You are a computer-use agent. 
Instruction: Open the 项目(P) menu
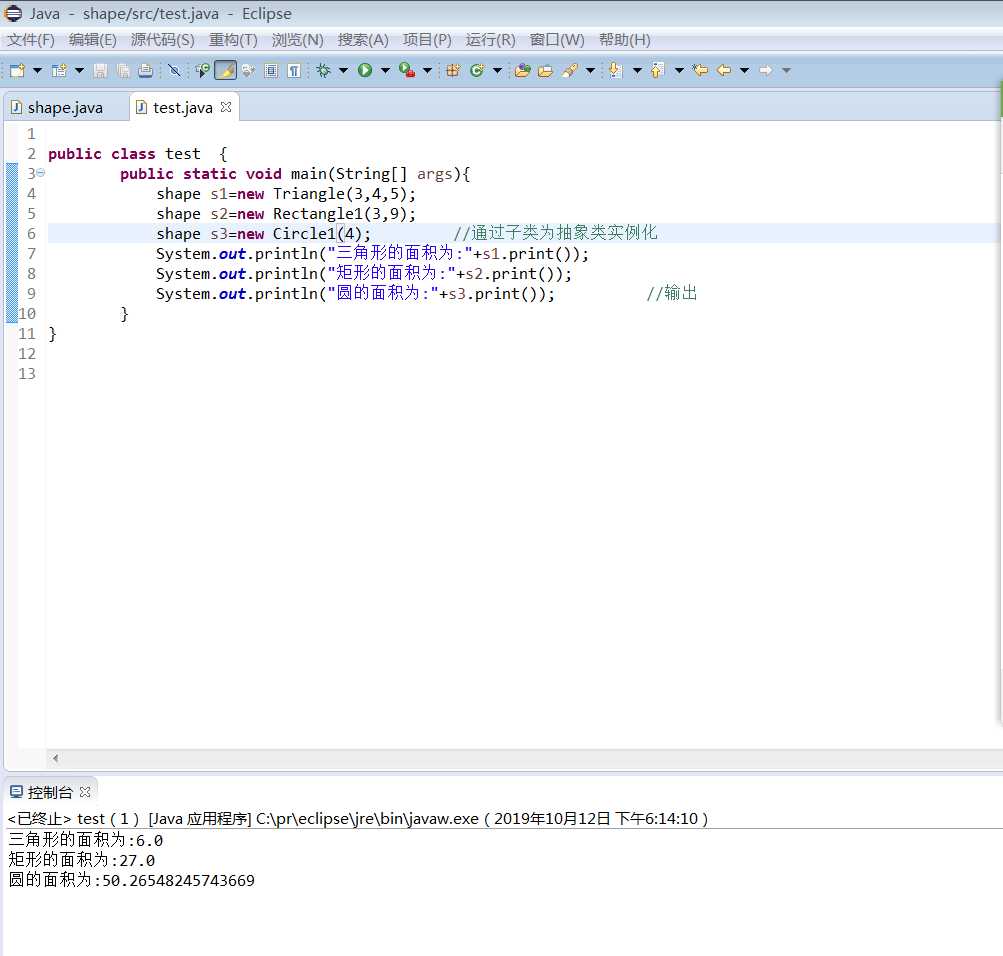(x=427, y=40)
